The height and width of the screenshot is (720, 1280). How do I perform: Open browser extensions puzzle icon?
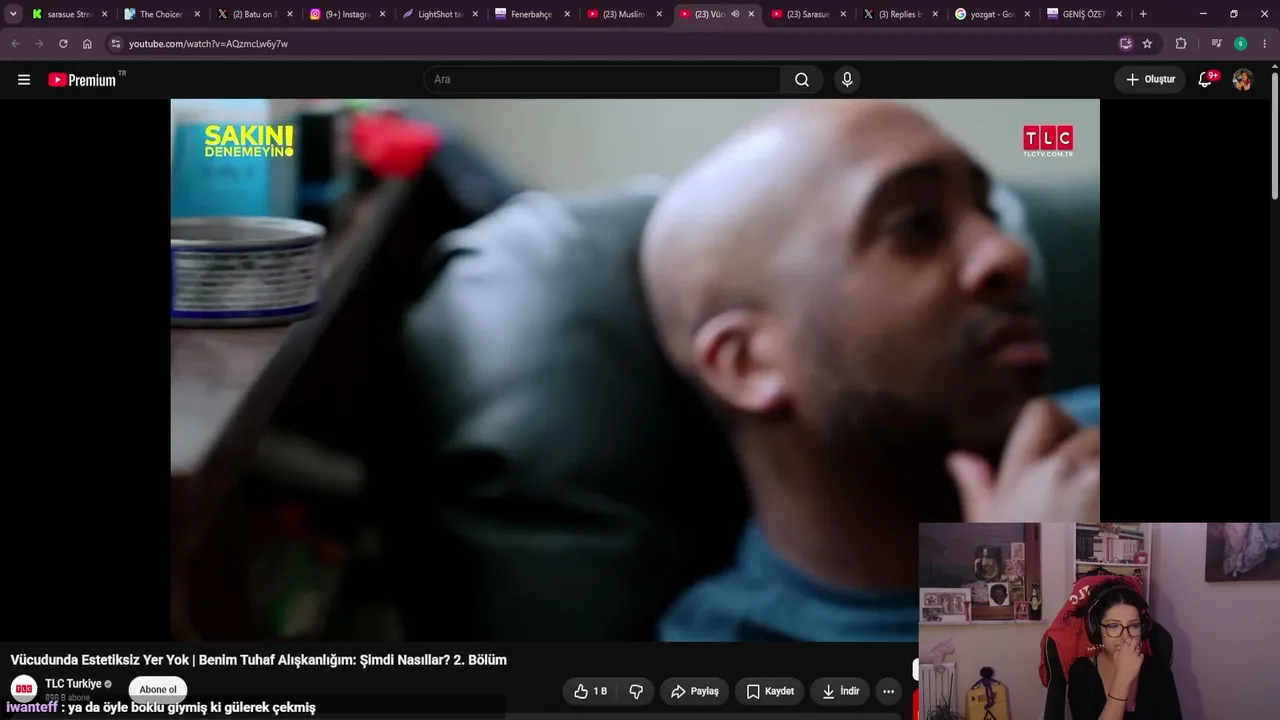click(x=1181, y=44)
